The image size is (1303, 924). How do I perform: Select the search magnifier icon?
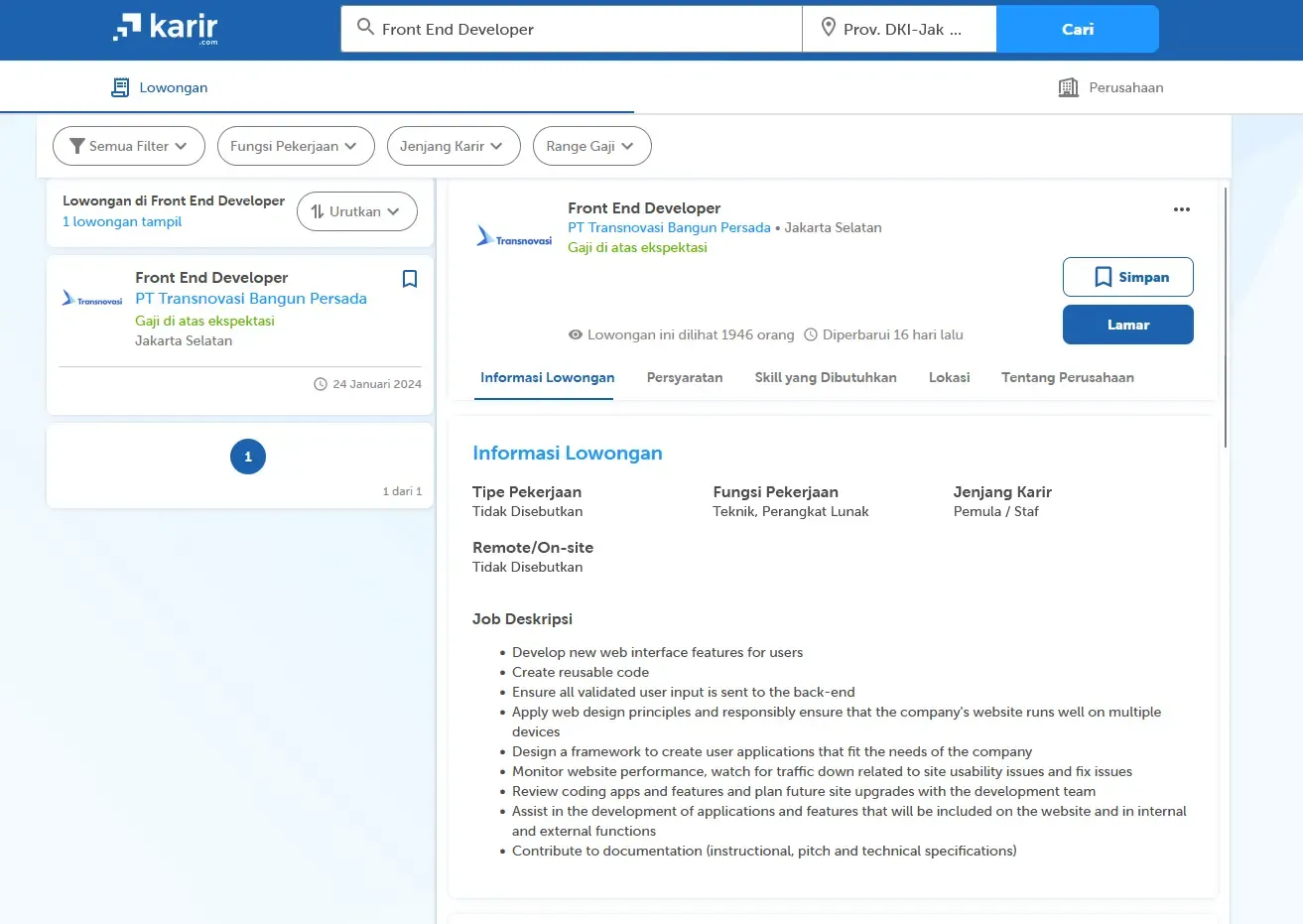(x=365, y=28)
